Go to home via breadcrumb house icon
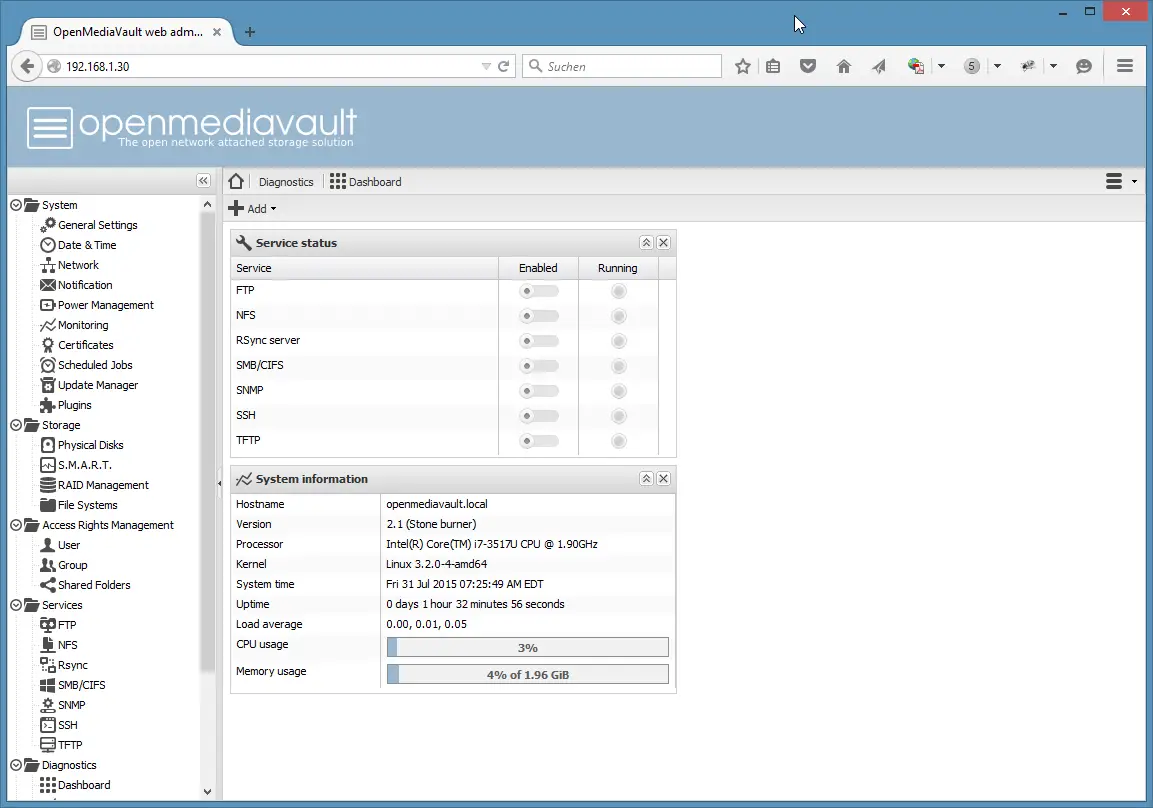 pos(236,182)
